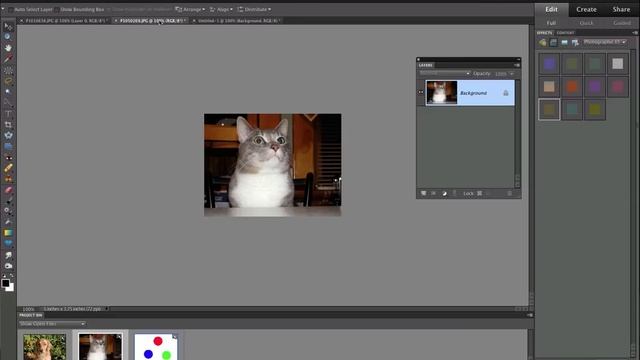
Task: Select the Move tool
Action: [x=8, y=27]
